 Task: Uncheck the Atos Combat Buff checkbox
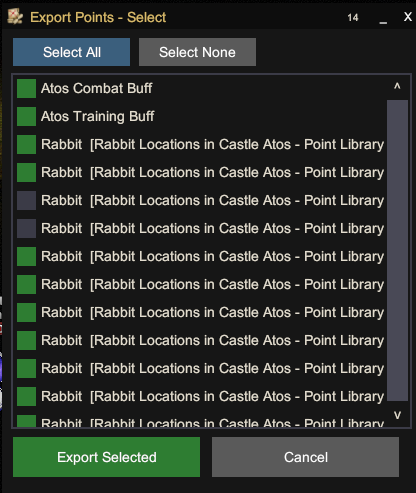(x=26, y=88)
